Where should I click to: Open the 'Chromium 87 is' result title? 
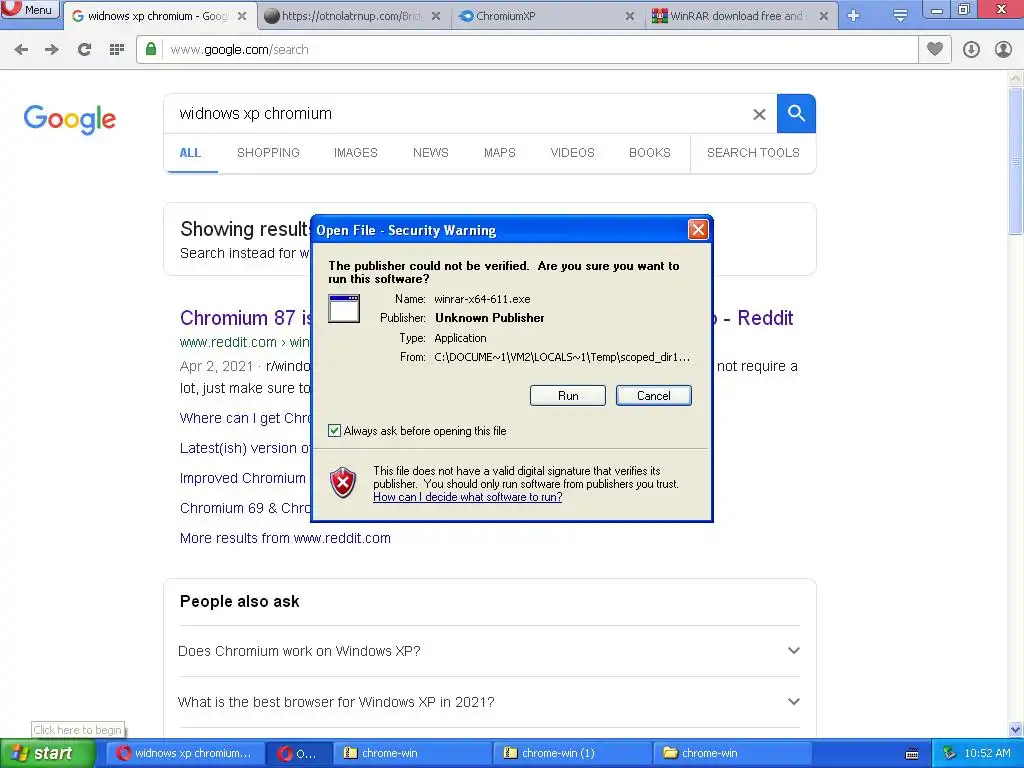click(246, 318)
